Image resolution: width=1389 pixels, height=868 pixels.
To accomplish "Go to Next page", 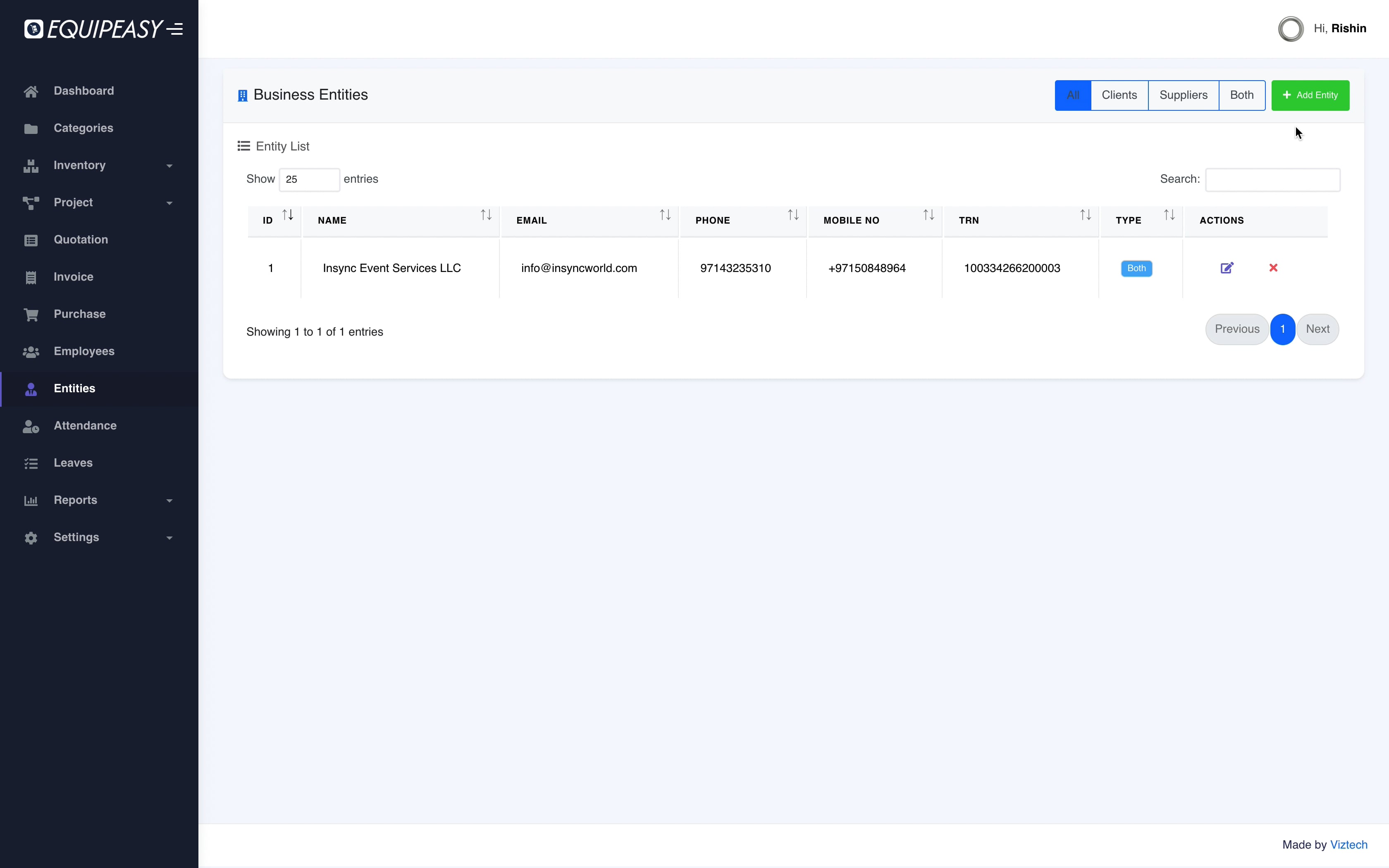I will tap(1317, 329).
